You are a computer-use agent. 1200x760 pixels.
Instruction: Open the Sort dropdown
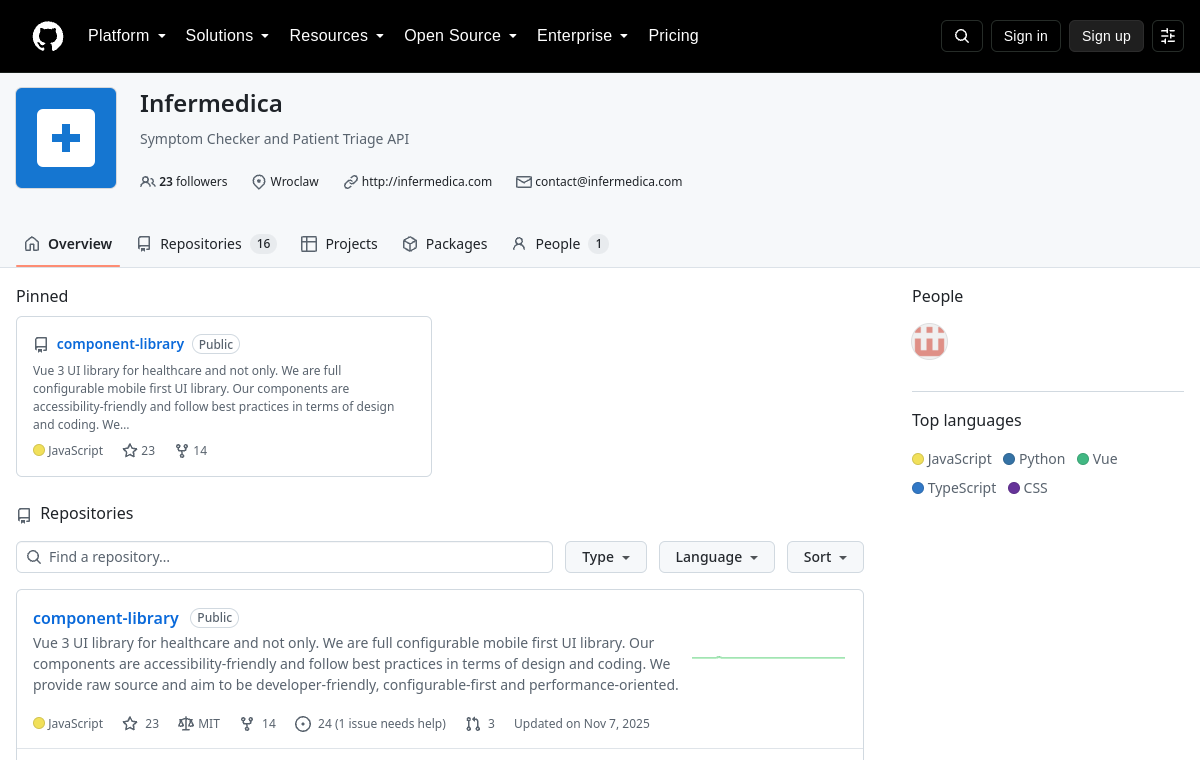(825, 557)
